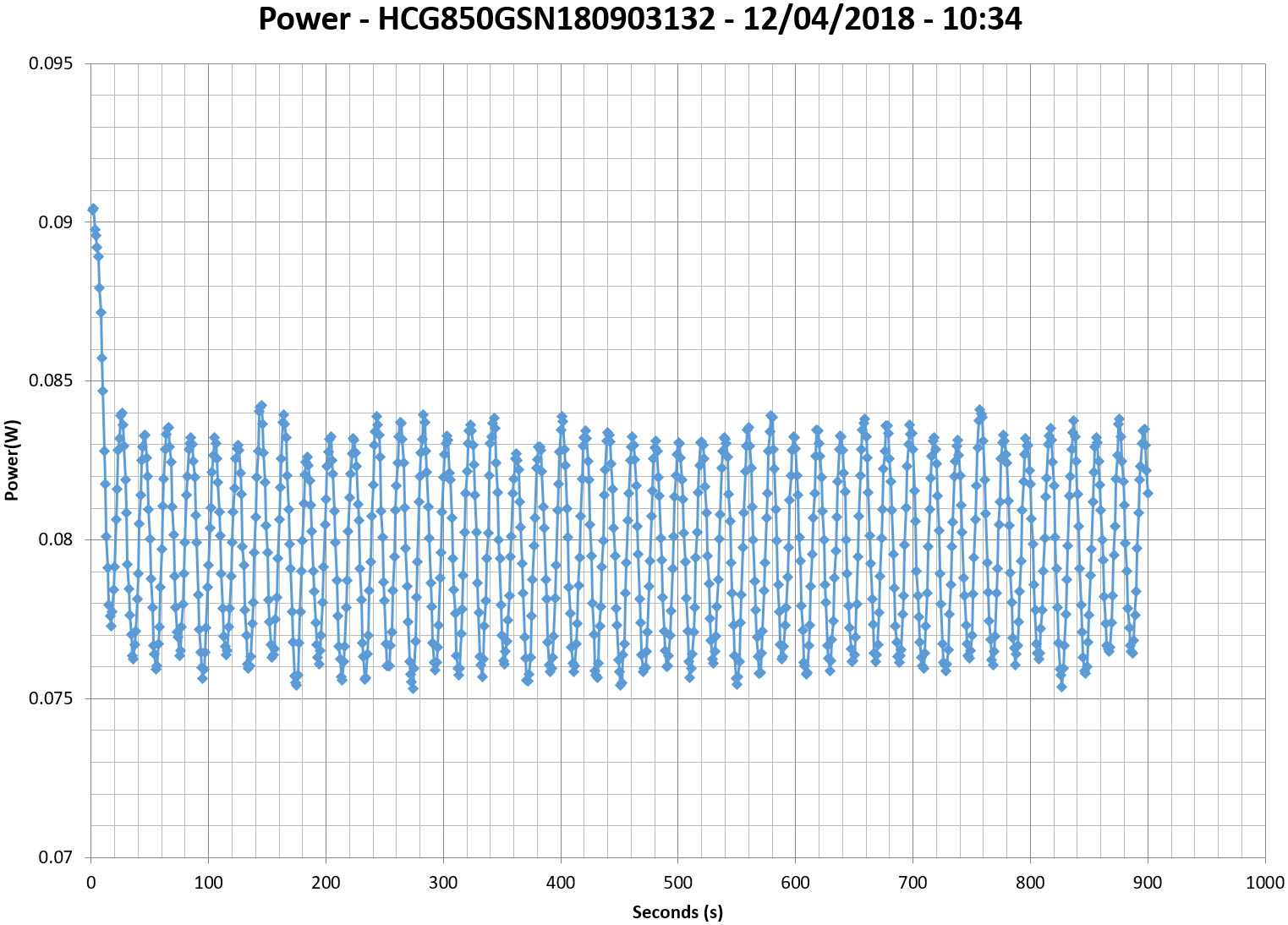The height and width of the screenshot is (925, 1288).
Task: Select the 700 x-axis tick label
Action: 913,883
